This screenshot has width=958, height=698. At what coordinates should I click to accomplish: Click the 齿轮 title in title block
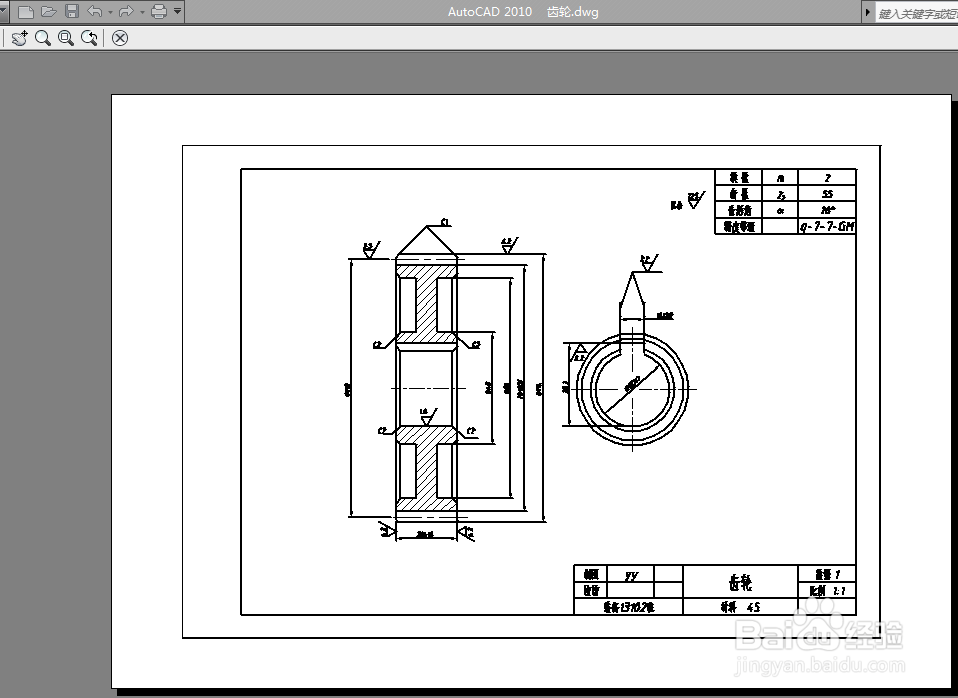740,582
